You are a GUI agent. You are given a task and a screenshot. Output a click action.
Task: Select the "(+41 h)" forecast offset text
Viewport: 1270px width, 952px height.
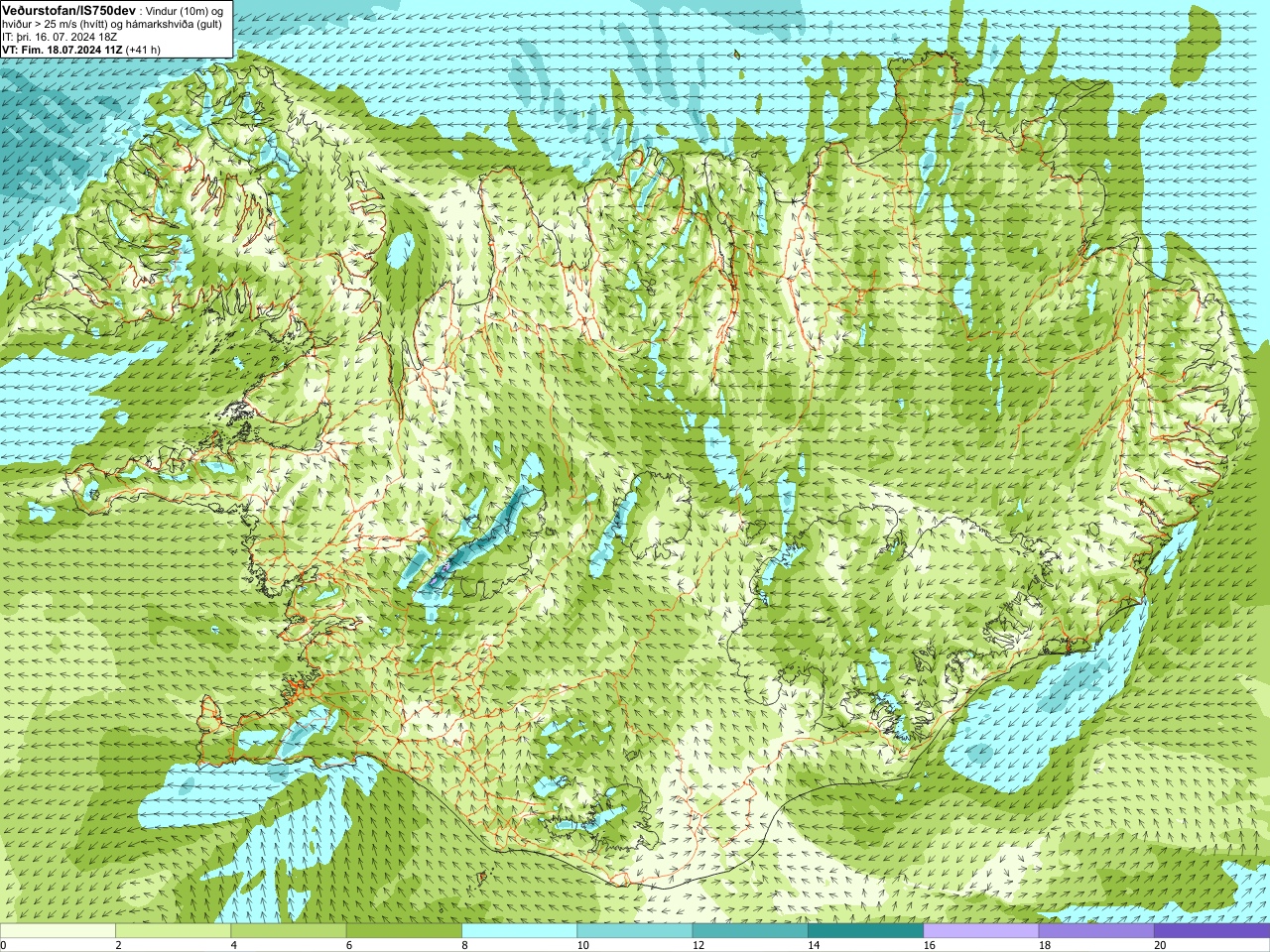[144, 50]
